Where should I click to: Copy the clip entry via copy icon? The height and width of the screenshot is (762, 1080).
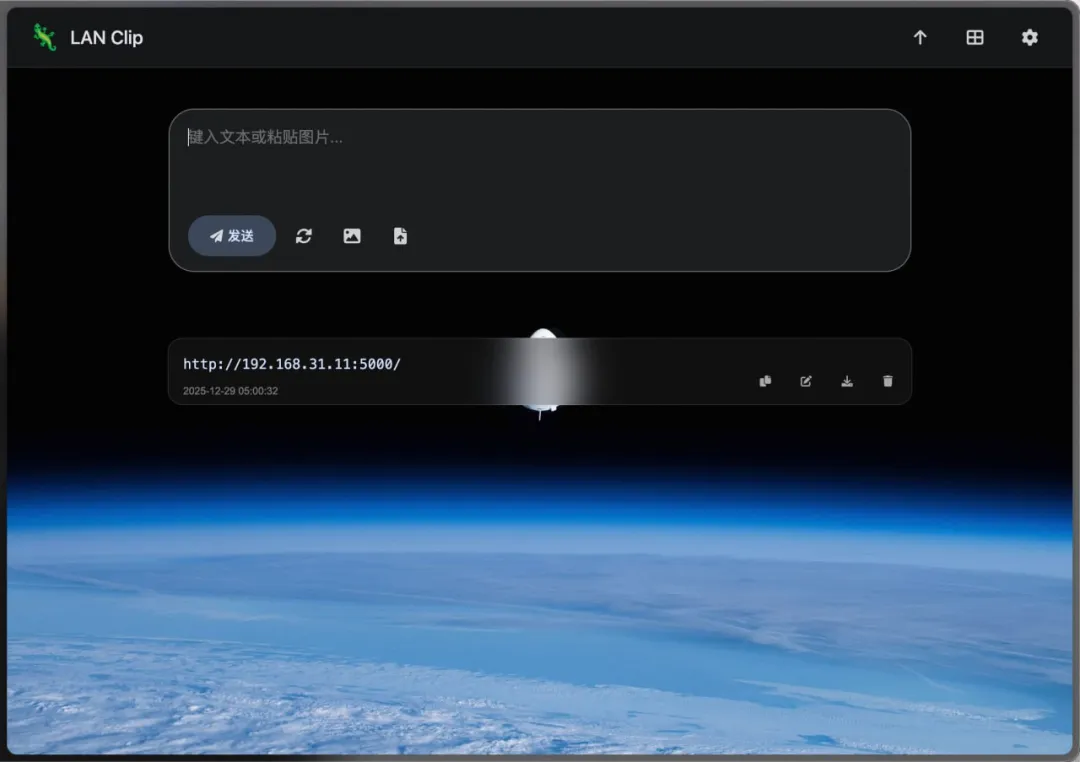[765, 381]
